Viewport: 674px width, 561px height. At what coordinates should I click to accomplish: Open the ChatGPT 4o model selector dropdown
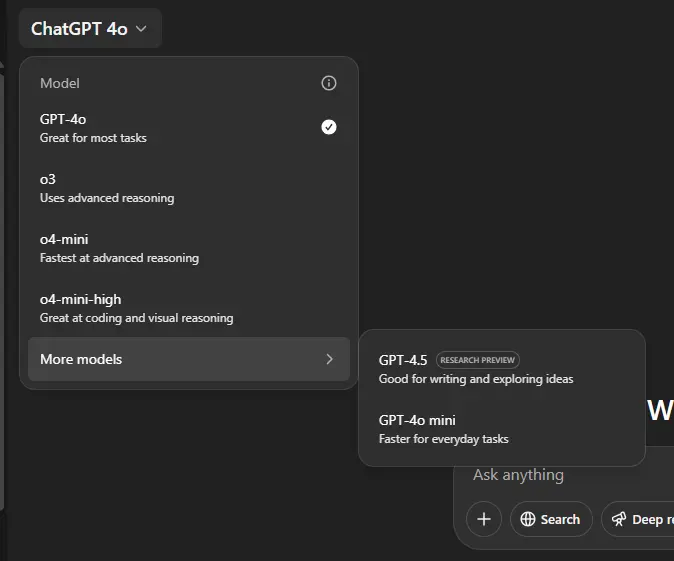point(90,28)
